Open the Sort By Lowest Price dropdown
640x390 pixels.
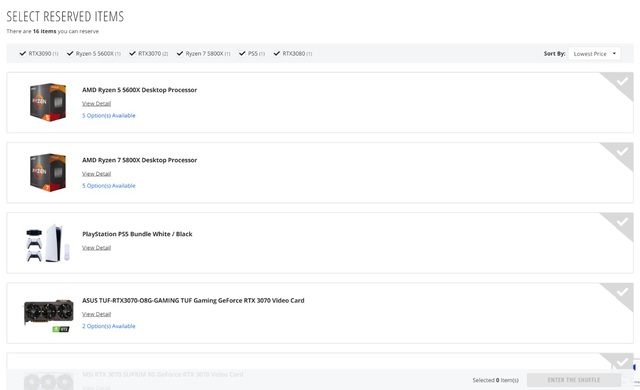point(594,54)
